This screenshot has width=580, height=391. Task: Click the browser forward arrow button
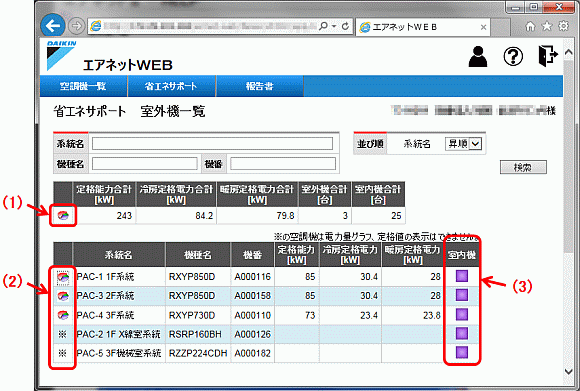(77, 26)
